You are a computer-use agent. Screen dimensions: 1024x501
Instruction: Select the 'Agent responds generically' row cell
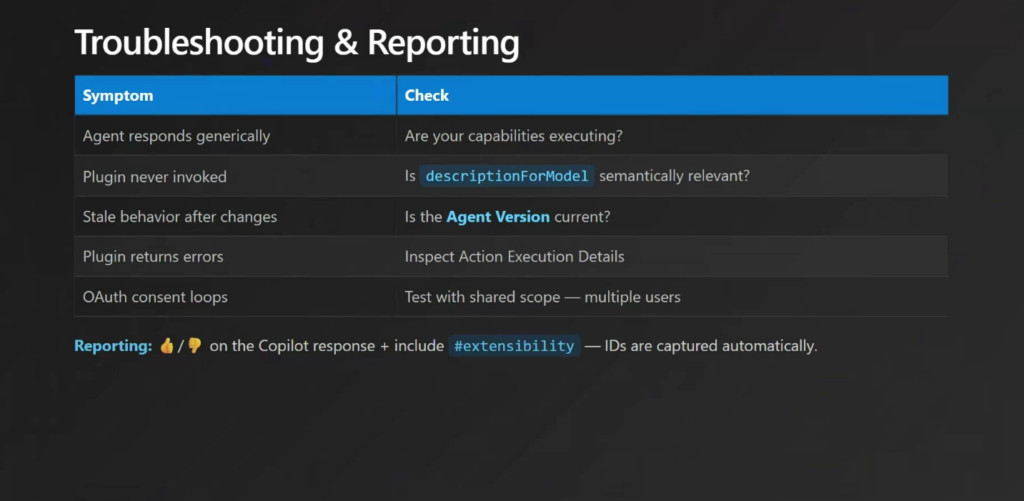pos(176,136)
